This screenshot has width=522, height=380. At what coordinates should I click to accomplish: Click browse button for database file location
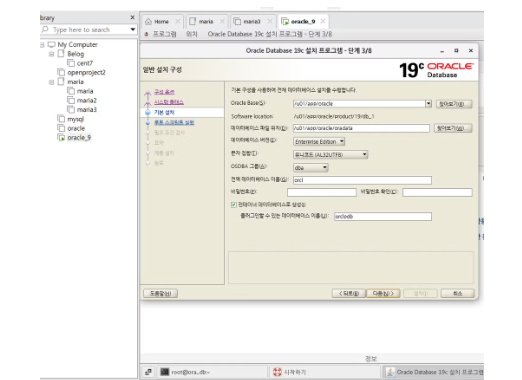[453, 128]
